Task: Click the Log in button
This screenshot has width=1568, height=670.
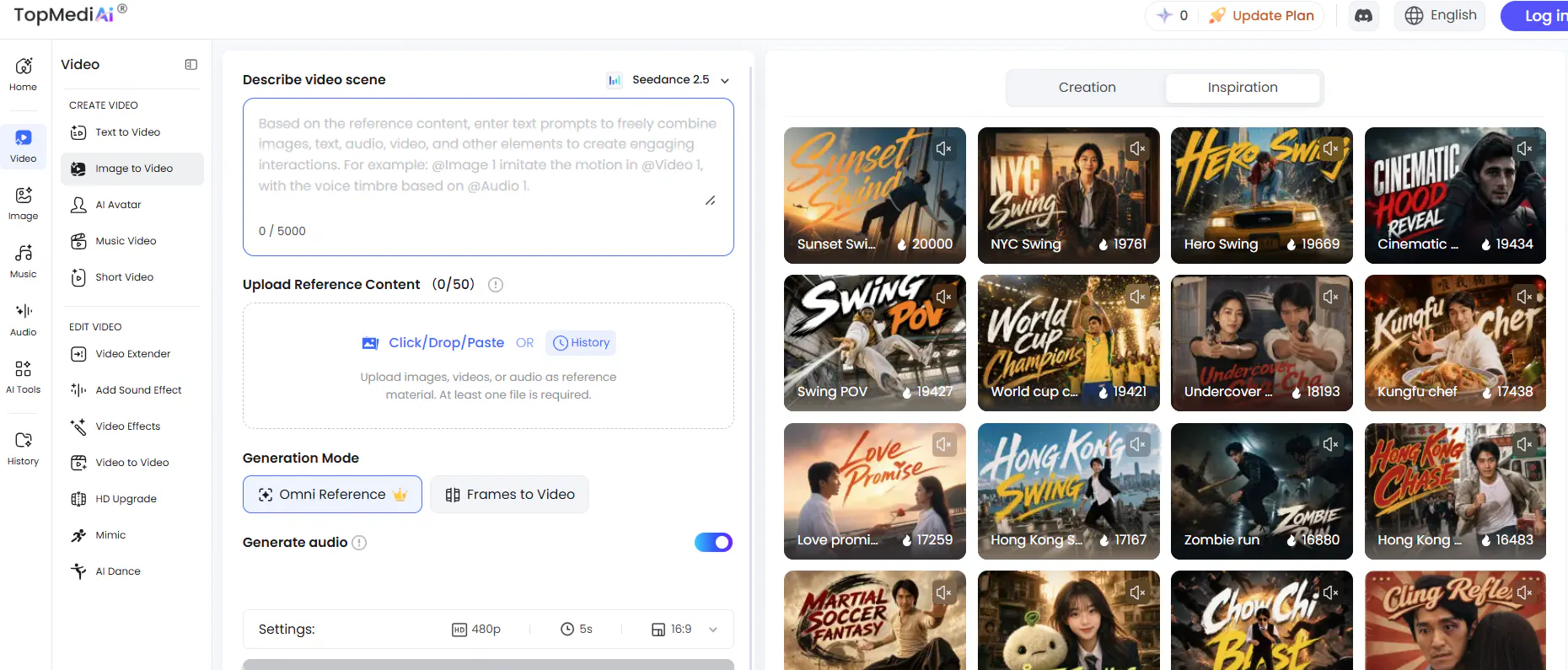Action: pos(1535,16)
